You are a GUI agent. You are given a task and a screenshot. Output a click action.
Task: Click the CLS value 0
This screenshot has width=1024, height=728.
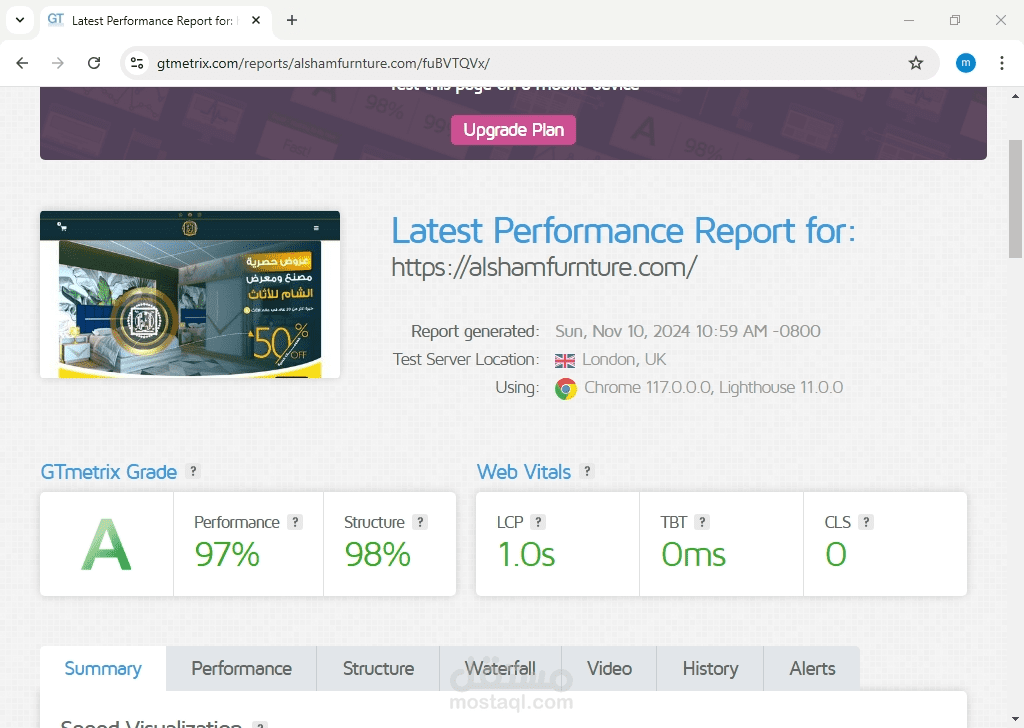click(x=836, y=554)
